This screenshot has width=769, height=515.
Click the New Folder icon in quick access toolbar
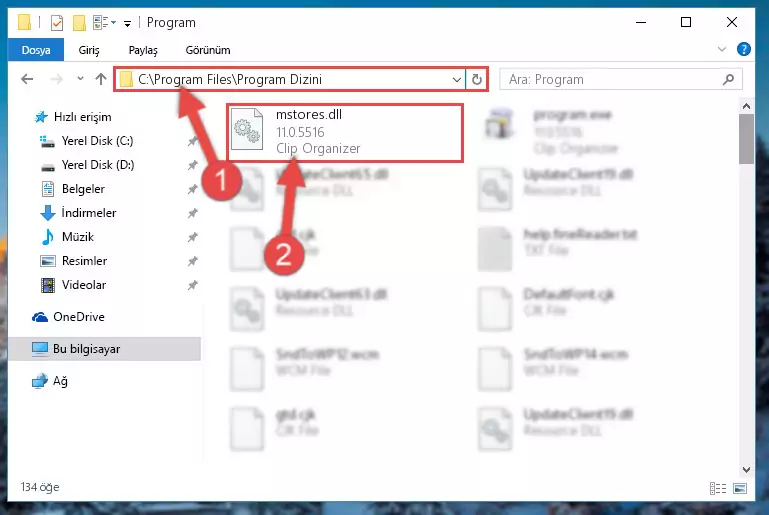point(79,23)
